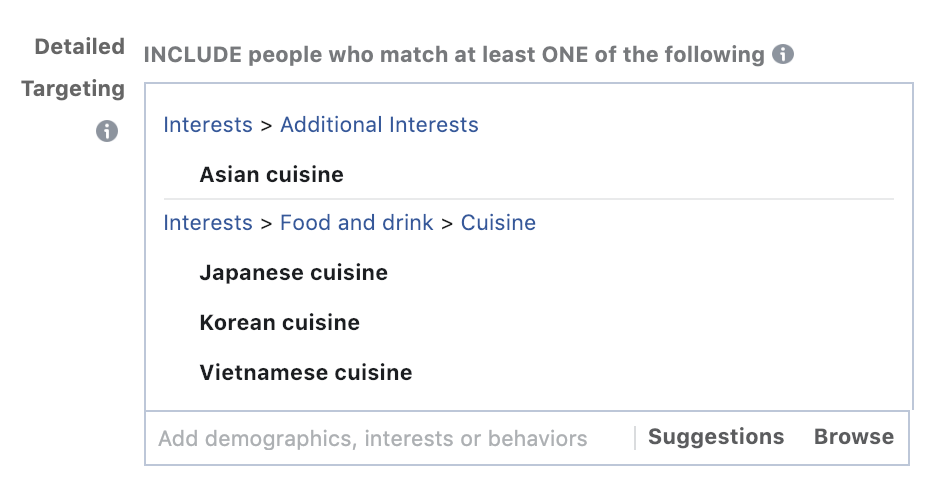940x480 pixels.
Task: Click the INCLUDE people heading text
Action: point(455,54)
